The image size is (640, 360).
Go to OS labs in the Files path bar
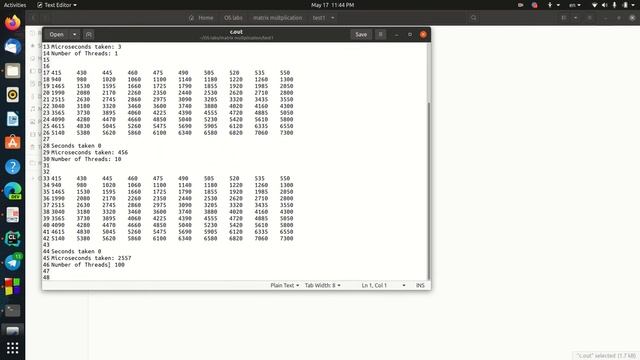[233, 18]
